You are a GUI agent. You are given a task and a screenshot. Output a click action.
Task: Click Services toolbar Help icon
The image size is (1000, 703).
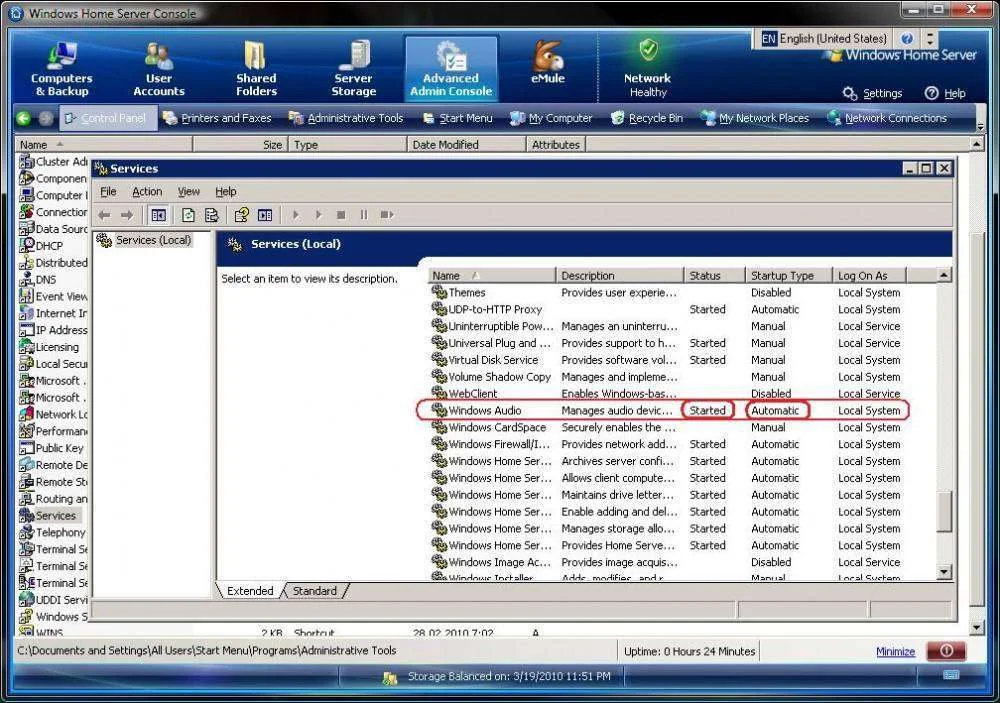point(241,216)
